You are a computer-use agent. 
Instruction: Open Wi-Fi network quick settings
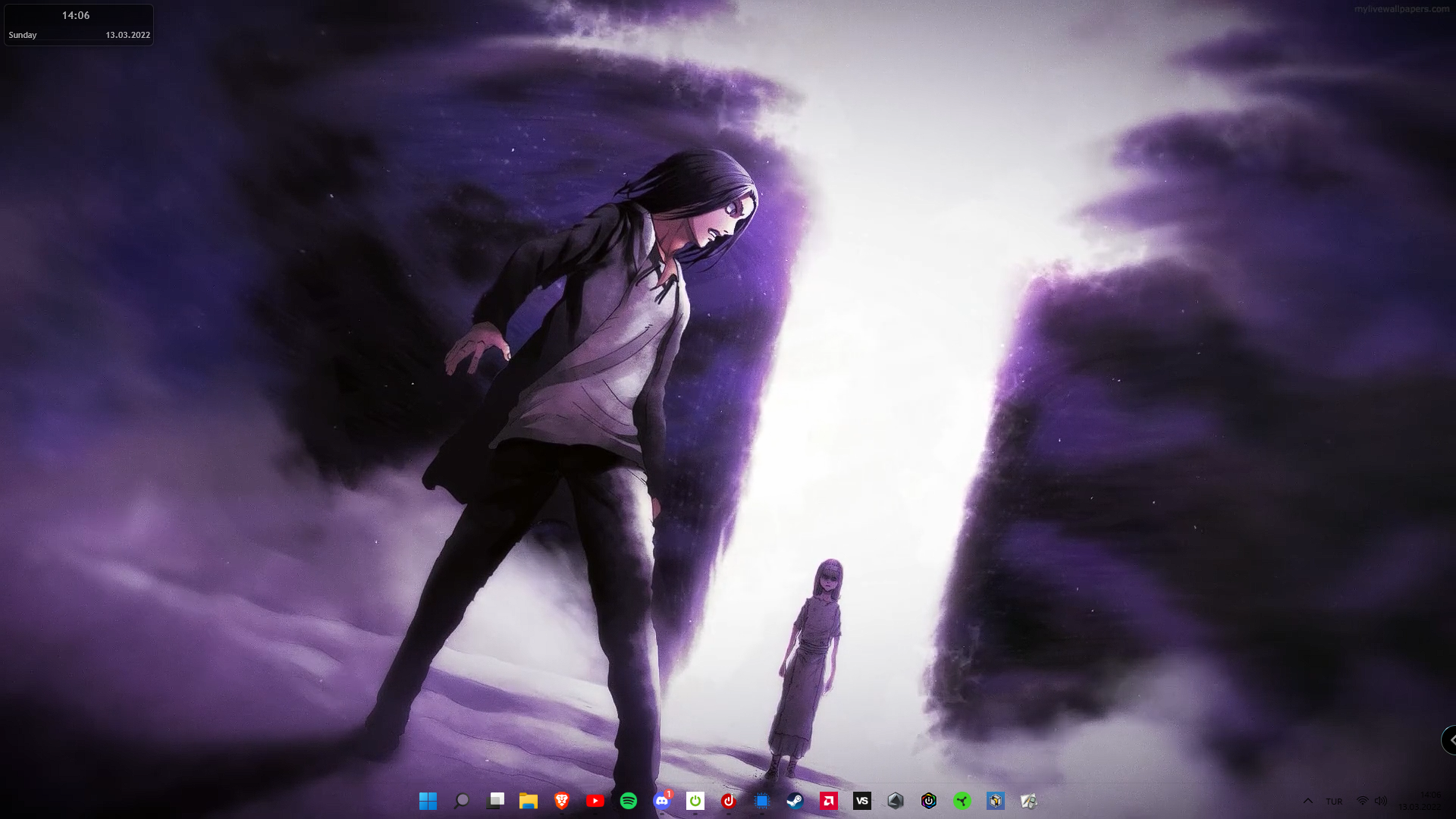(x=1363, y=801)
